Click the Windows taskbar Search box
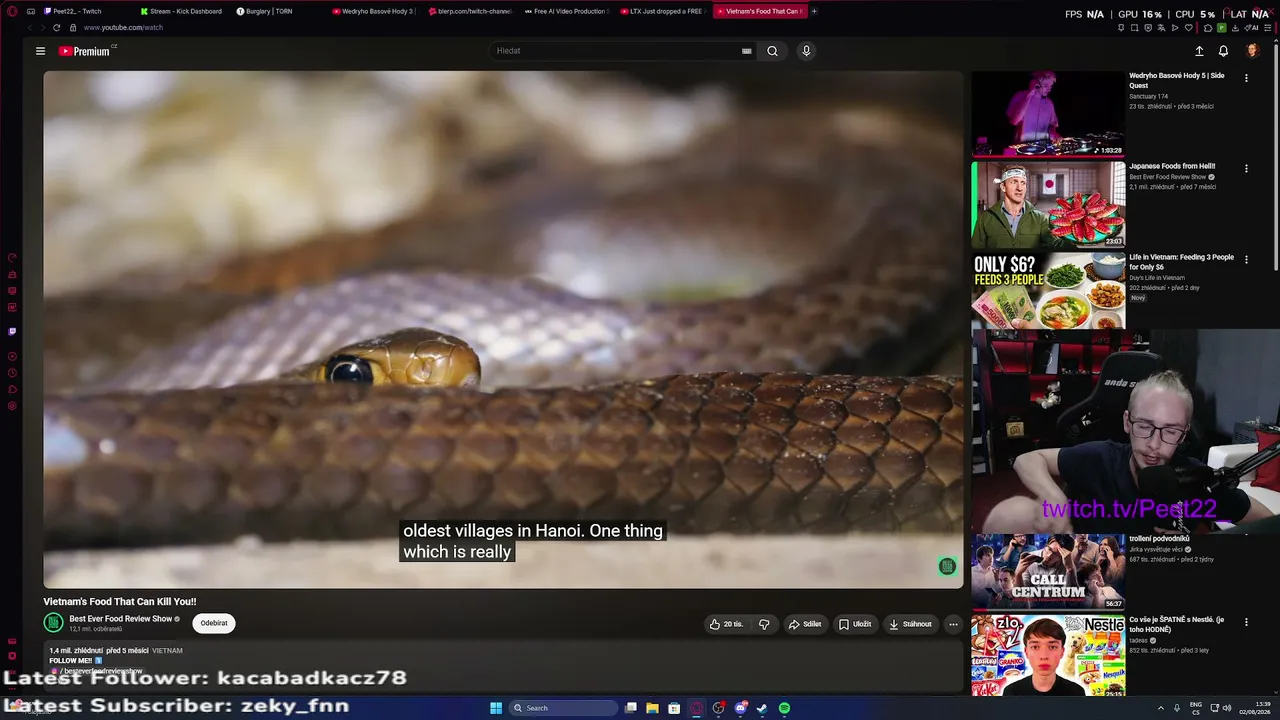 click(x=563, y=708)
